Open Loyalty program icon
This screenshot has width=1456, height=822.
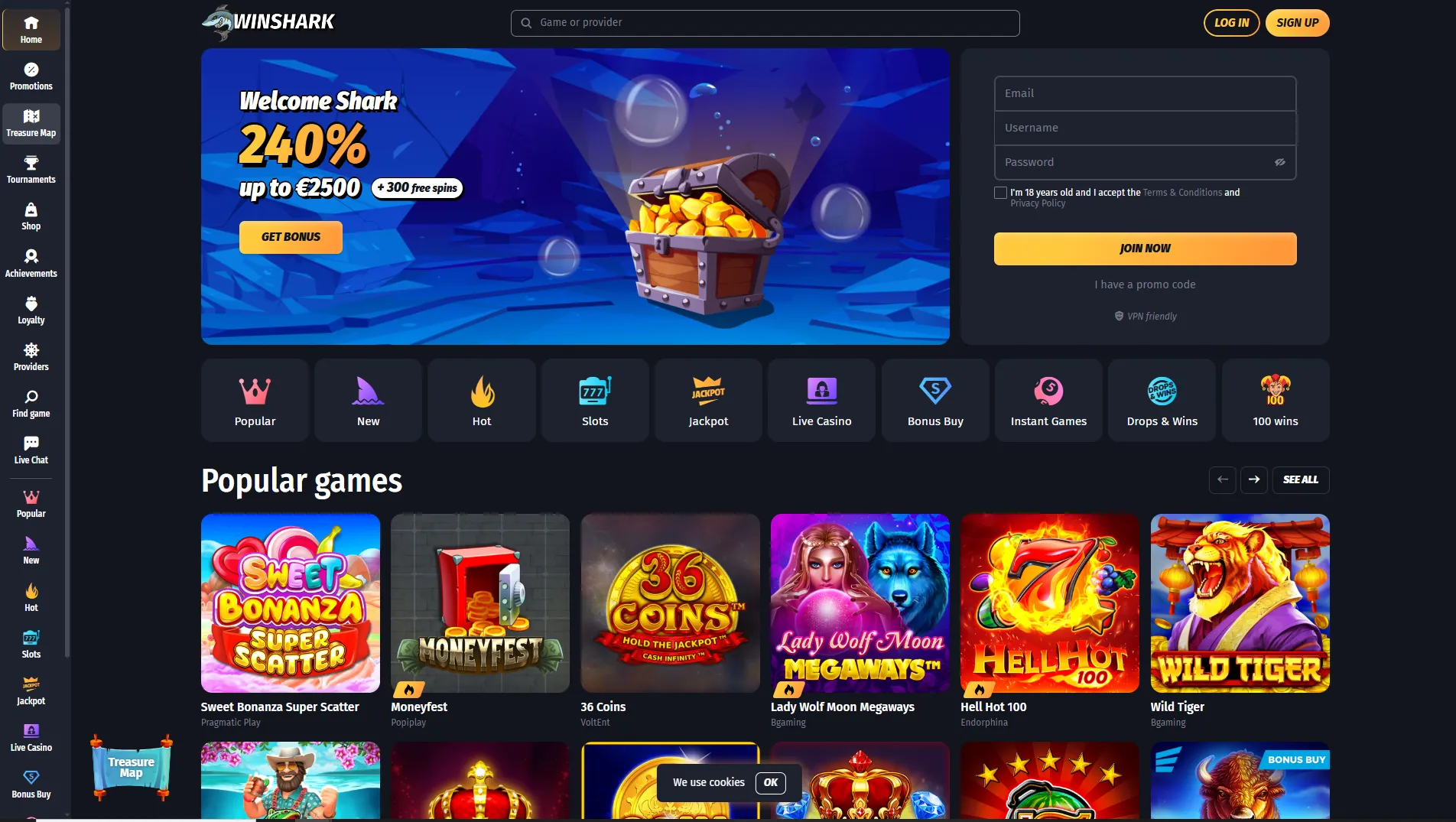pyautogui.click(x=31, y=310)
